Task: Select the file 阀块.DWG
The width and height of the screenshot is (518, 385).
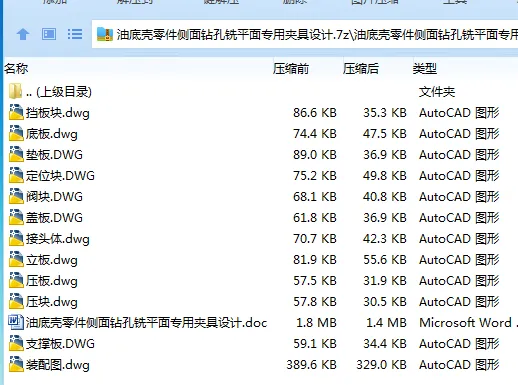Action: pos(54,197)
